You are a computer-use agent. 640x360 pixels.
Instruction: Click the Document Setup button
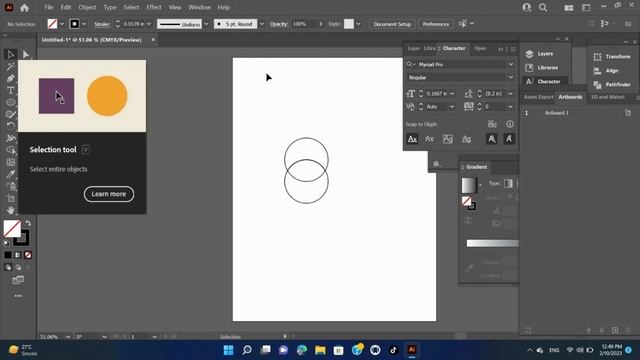pos(392,24)
